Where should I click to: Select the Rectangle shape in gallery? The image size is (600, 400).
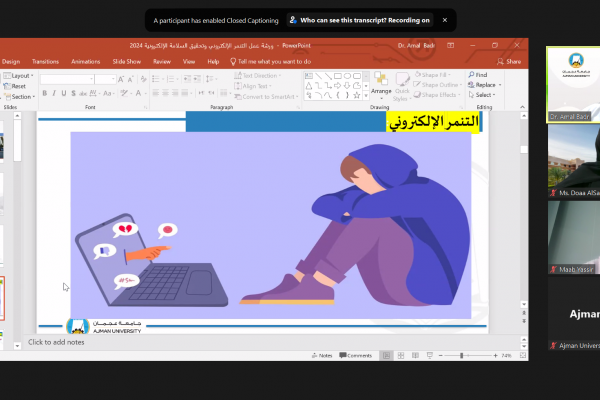pyautogui.click(x=338, y=76)
